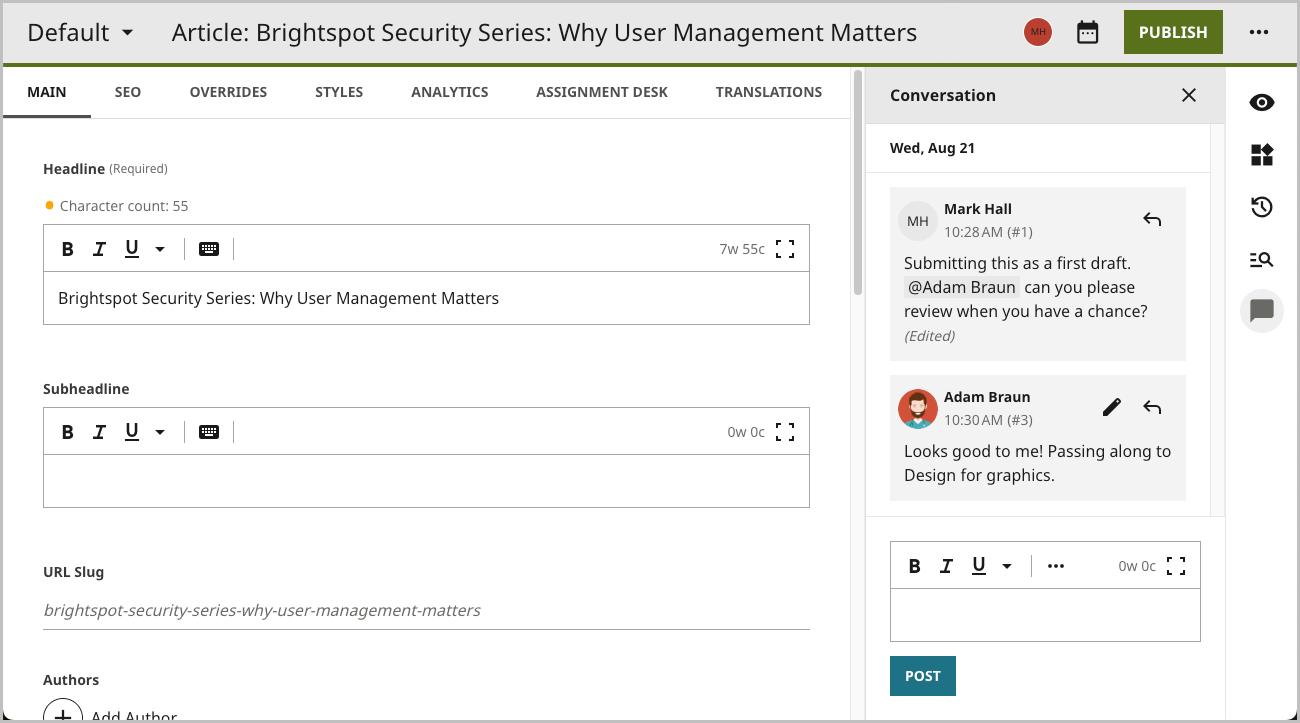
Task: Toggle italic in Subheadline toolbar
Action: (x=99, y=432)
